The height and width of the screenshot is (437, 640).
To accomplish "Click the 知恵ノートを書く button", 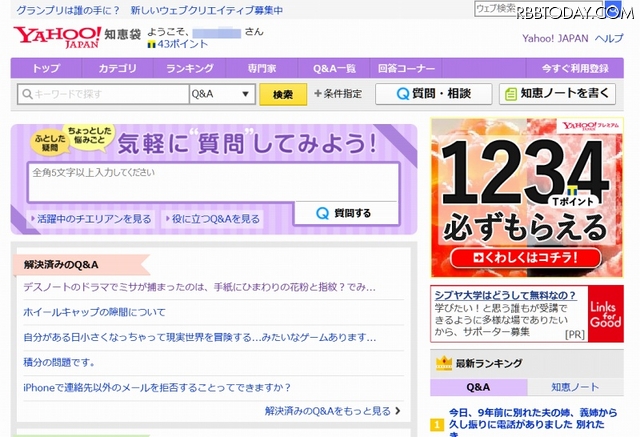I will click(x=557, y=94).
